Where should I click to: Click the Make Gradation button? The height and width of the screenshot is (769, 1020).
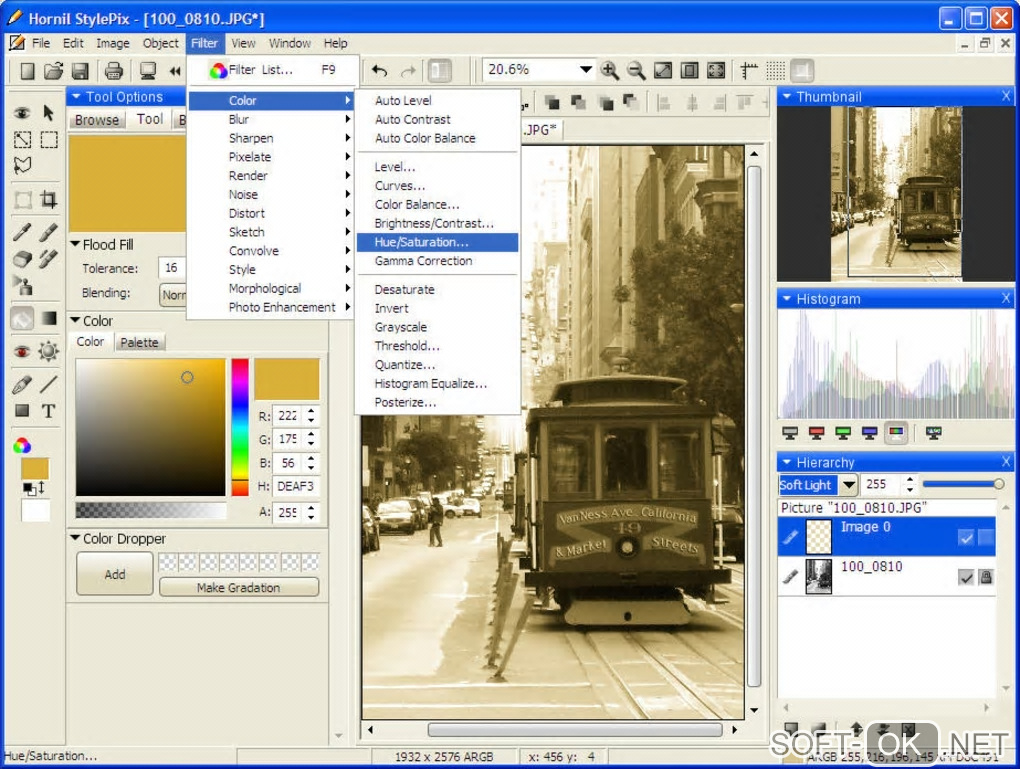coord(239,587)
